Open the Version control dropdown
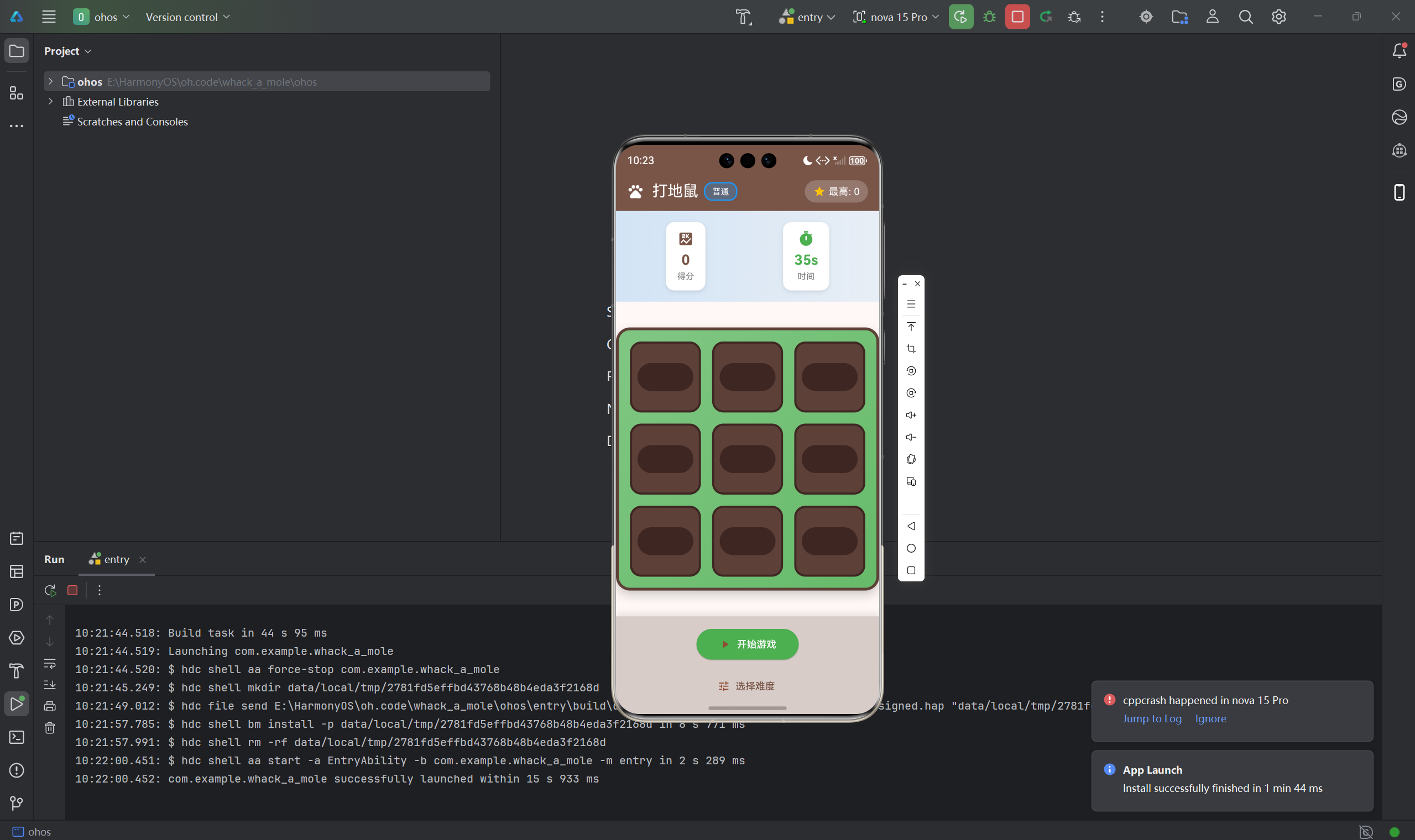 (x=187, y=17)
